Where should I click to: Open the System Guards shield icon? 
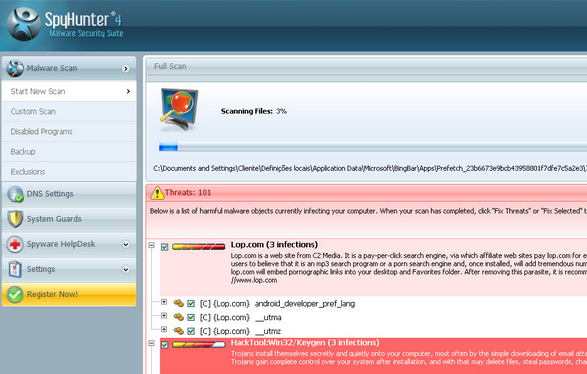[15, 219]
